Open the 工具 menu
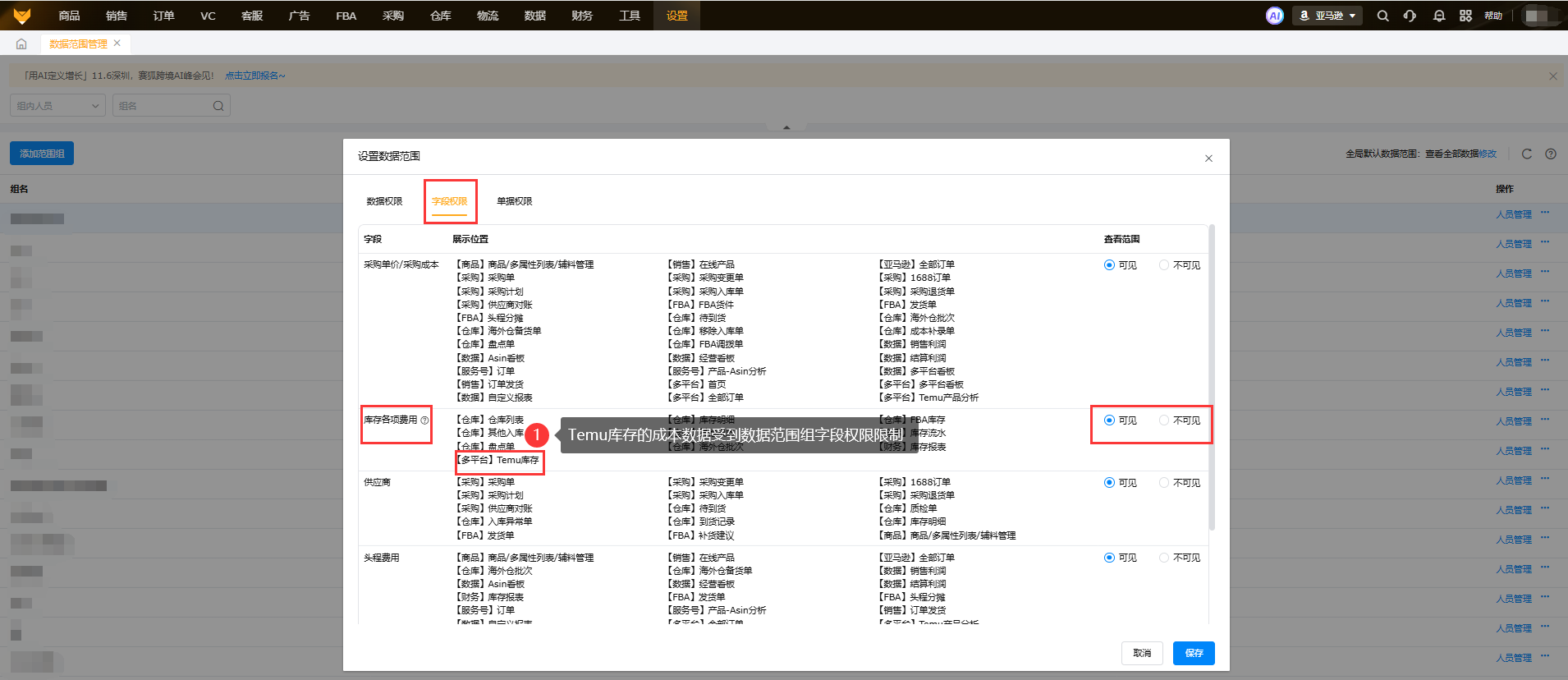 (x=630, y=16)
